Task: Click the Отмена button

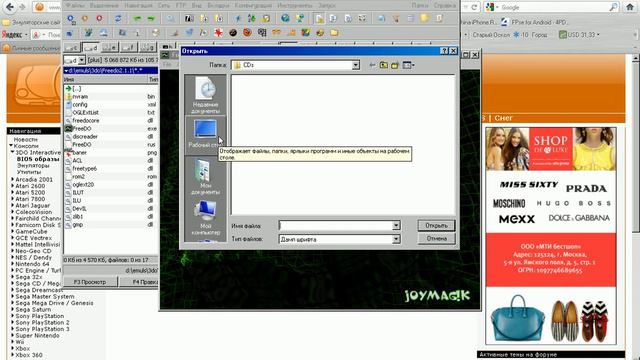Action: tap(436, 239)
